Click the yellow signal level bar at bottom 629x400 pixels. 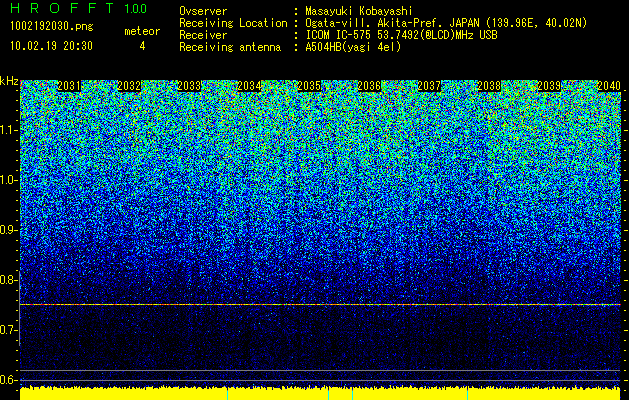pos(320,394)
